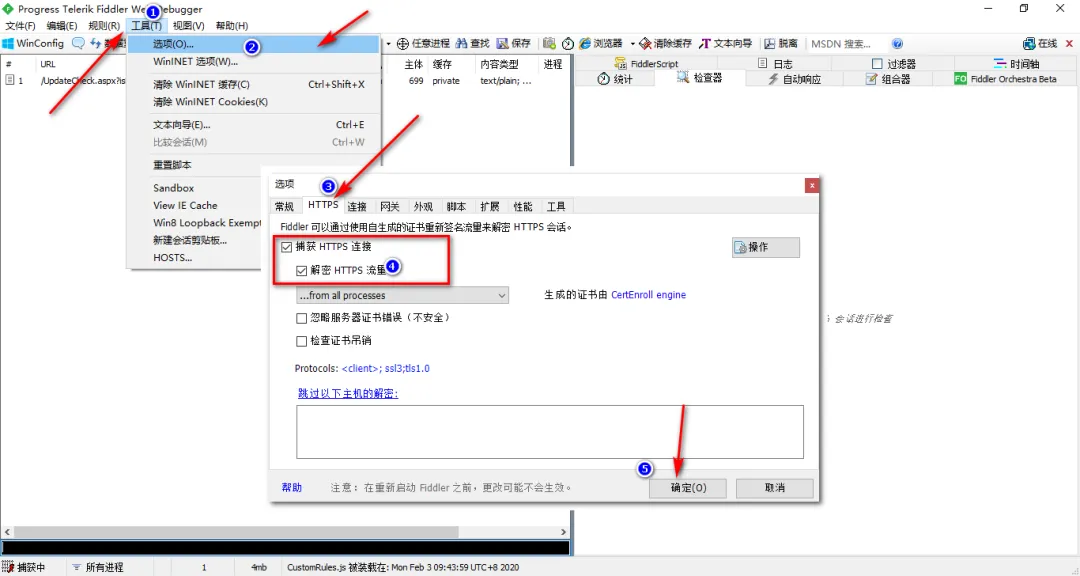Click the camera screenshot toolbar icon

549,43
